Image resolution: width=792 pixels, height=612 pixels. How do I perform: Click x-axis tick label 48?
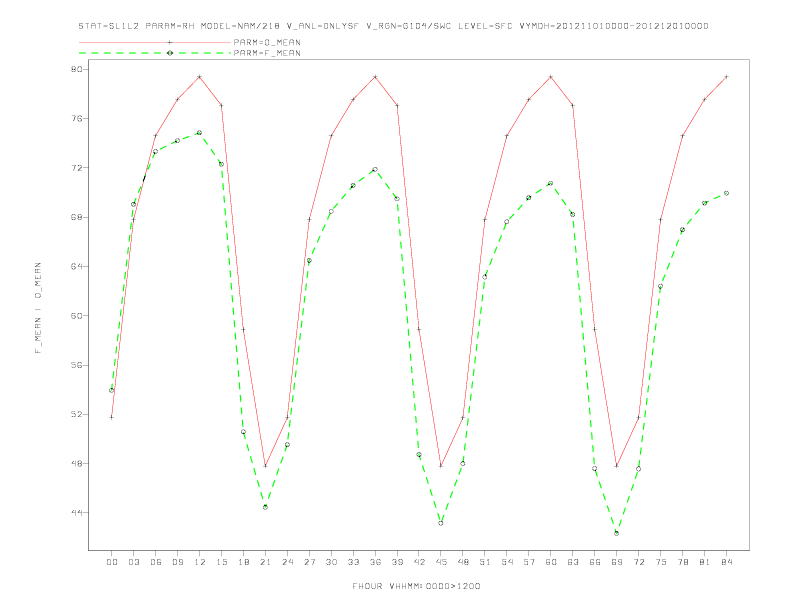(x=463, y=562)
